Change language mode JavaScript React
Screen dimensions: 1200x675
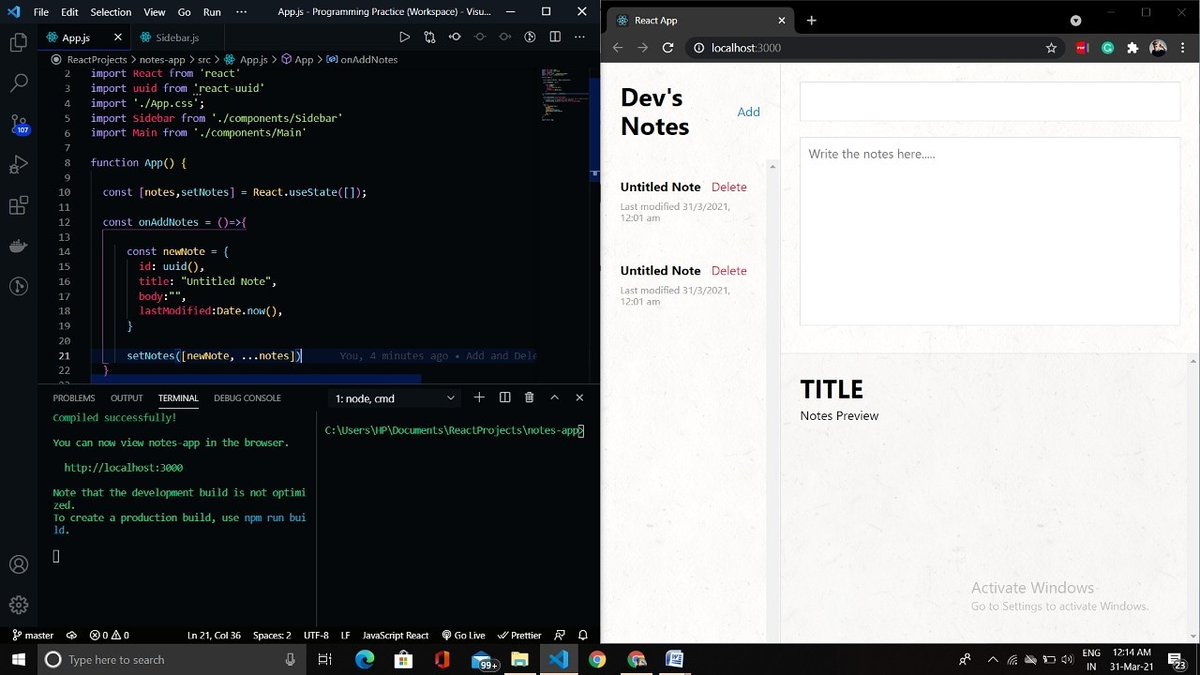[395, 635]
